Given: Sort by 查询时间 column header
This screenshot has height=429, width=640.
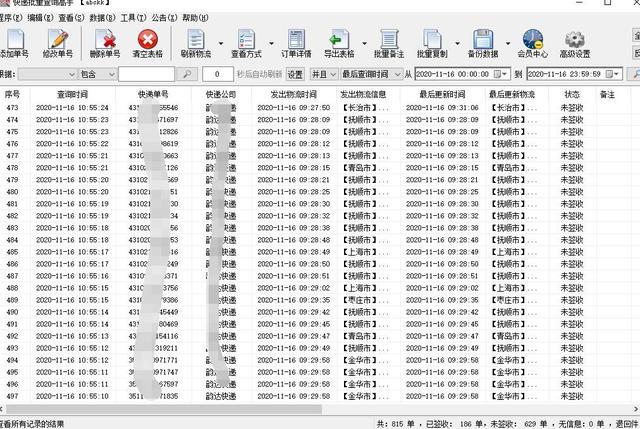Looking at the screenshot, I should 72,94.
